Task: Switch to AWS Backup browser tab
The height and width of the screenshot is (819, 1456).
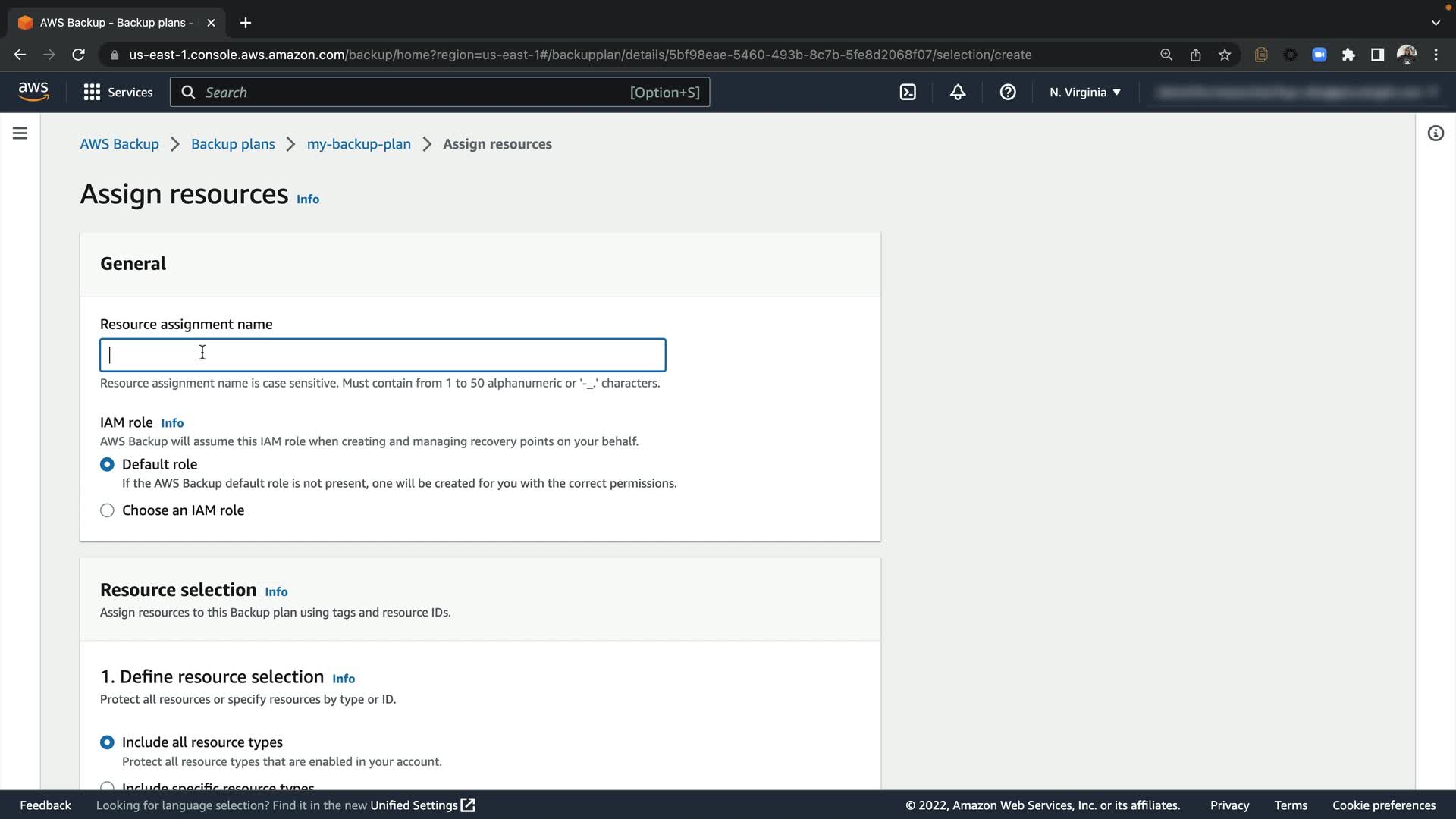Action: [114, 23]
